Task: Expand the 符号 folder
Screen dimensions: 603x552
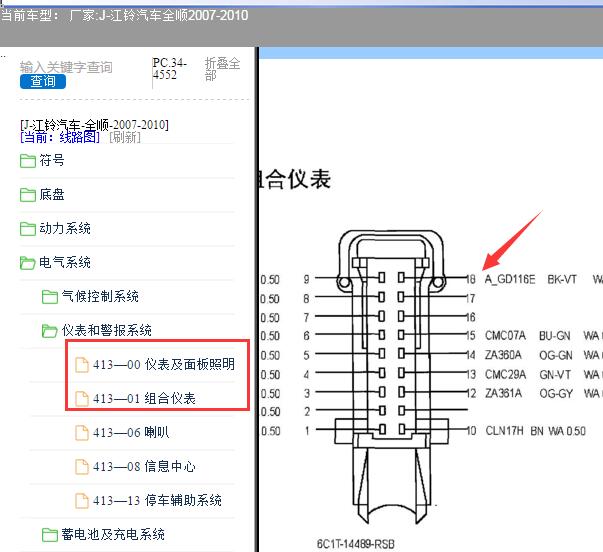Action: coord(52,160)
